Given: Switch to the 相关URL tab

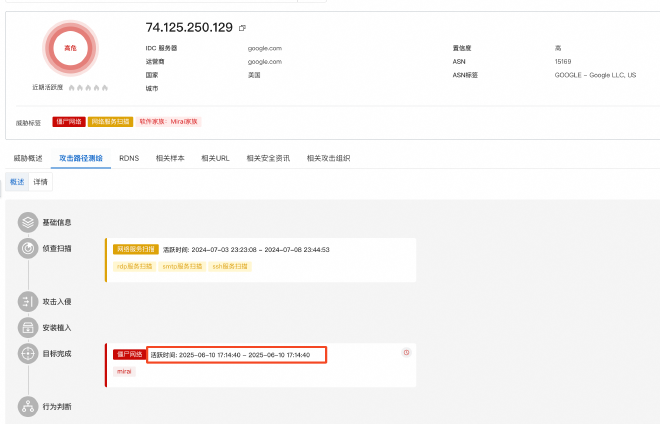Looking at the screenshot, I should tap(216, 158).
